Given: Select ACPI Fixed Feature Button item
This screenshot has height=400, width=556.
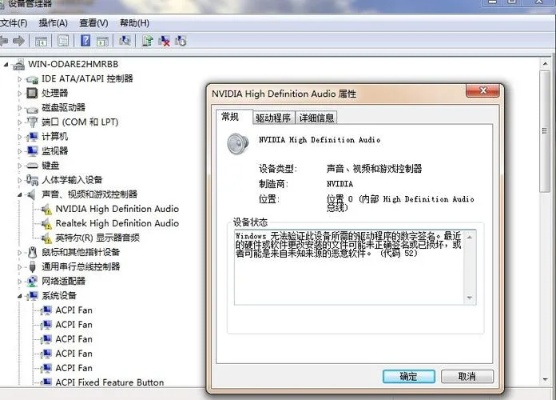Looking at the screenshot, I should (x=110, y=383).
